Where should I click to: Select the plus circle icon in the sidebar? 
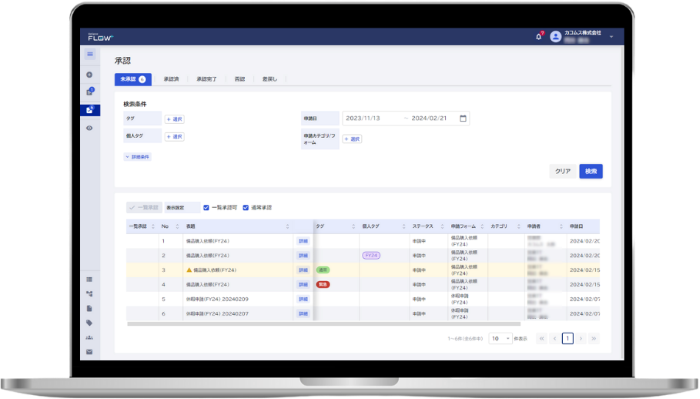point(89,75)
